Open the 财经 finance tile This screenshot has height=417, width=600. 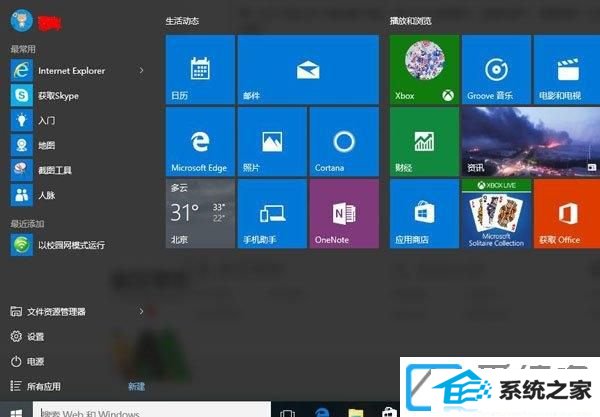coord(424,142)
